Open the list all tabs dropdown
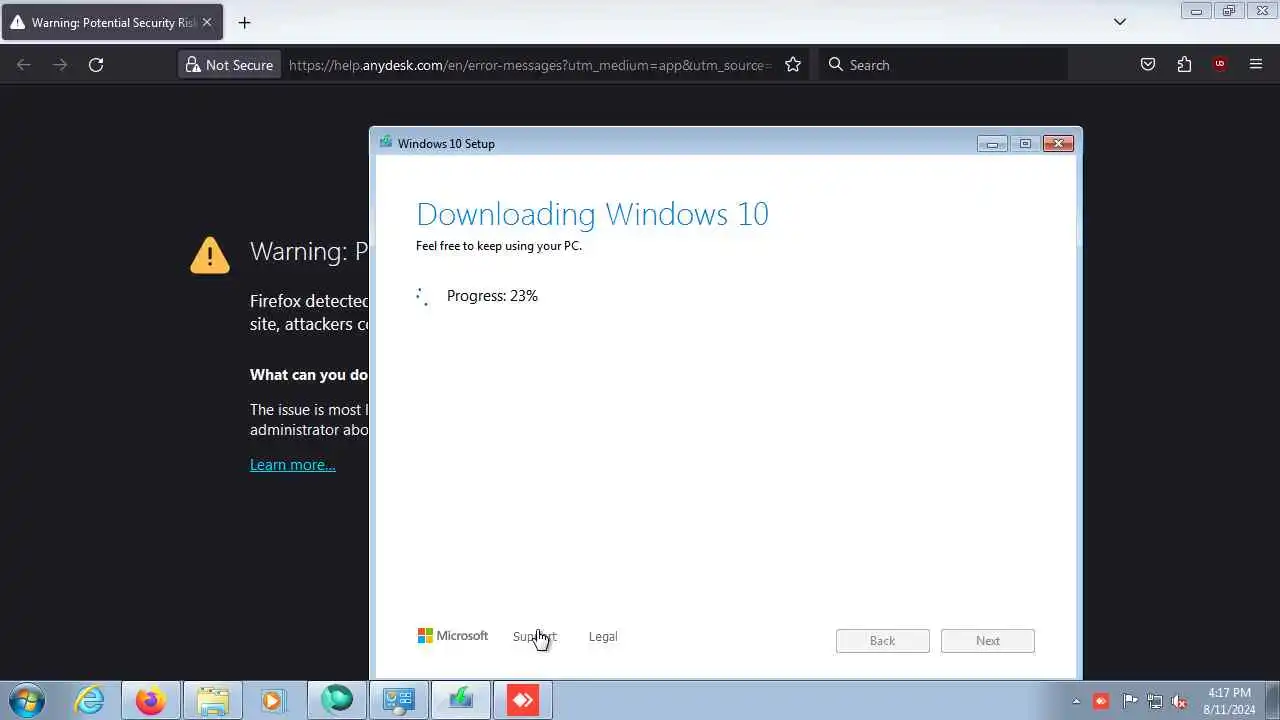 [1120, 22]
